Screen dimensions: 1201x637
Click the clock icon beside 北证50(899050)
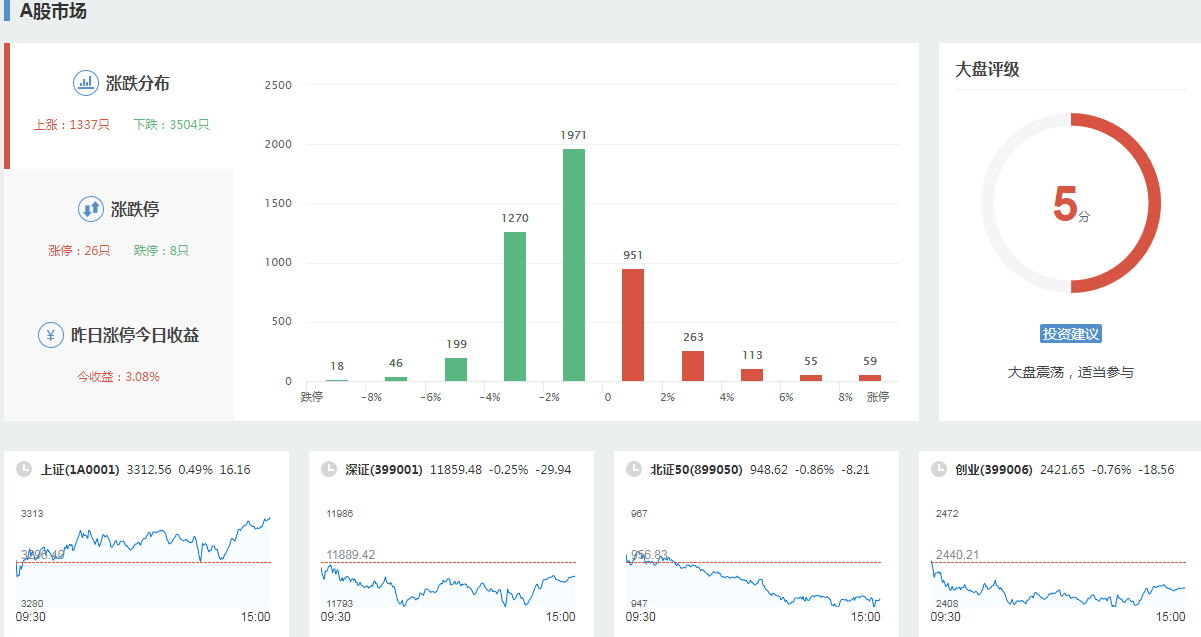pos(632,469)
